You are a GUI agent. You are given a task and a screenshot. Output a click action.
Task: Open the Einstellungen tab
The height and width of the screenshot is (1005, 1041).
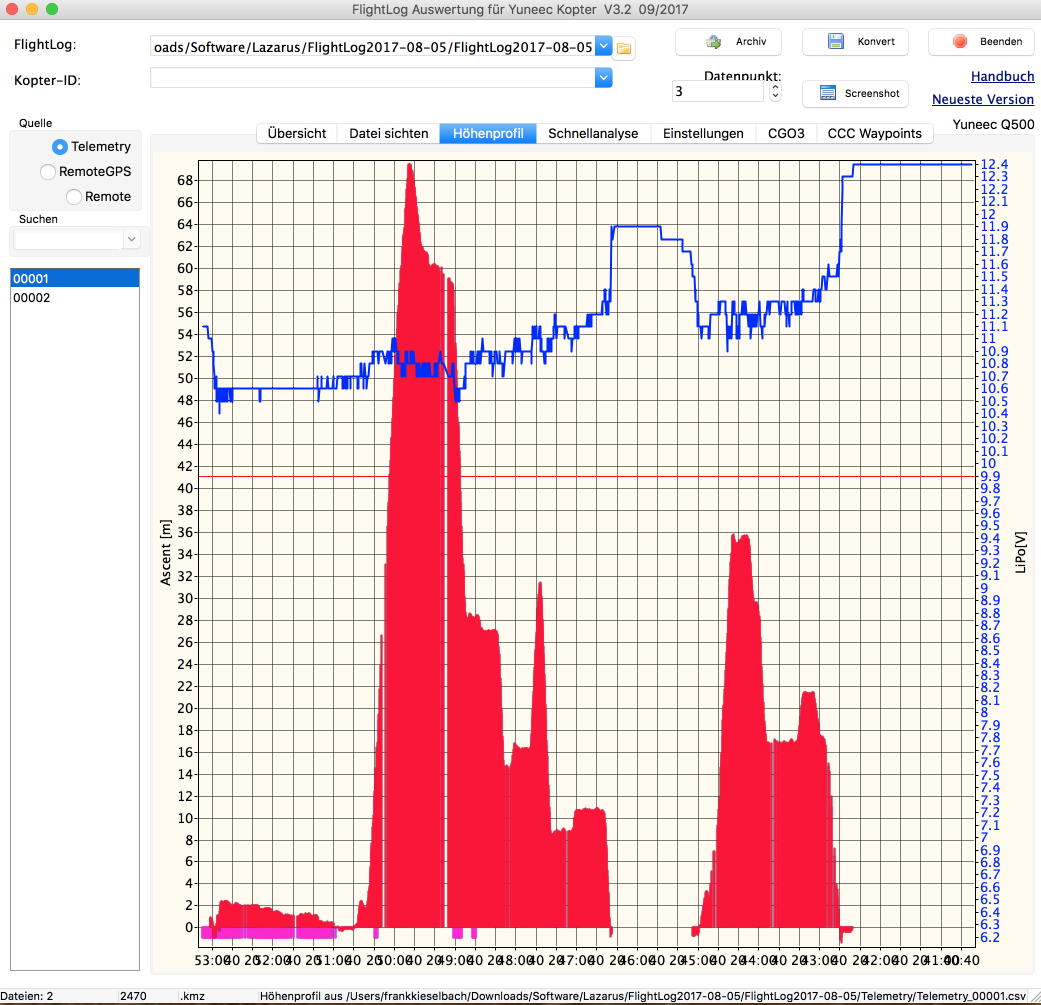(703, 133)
